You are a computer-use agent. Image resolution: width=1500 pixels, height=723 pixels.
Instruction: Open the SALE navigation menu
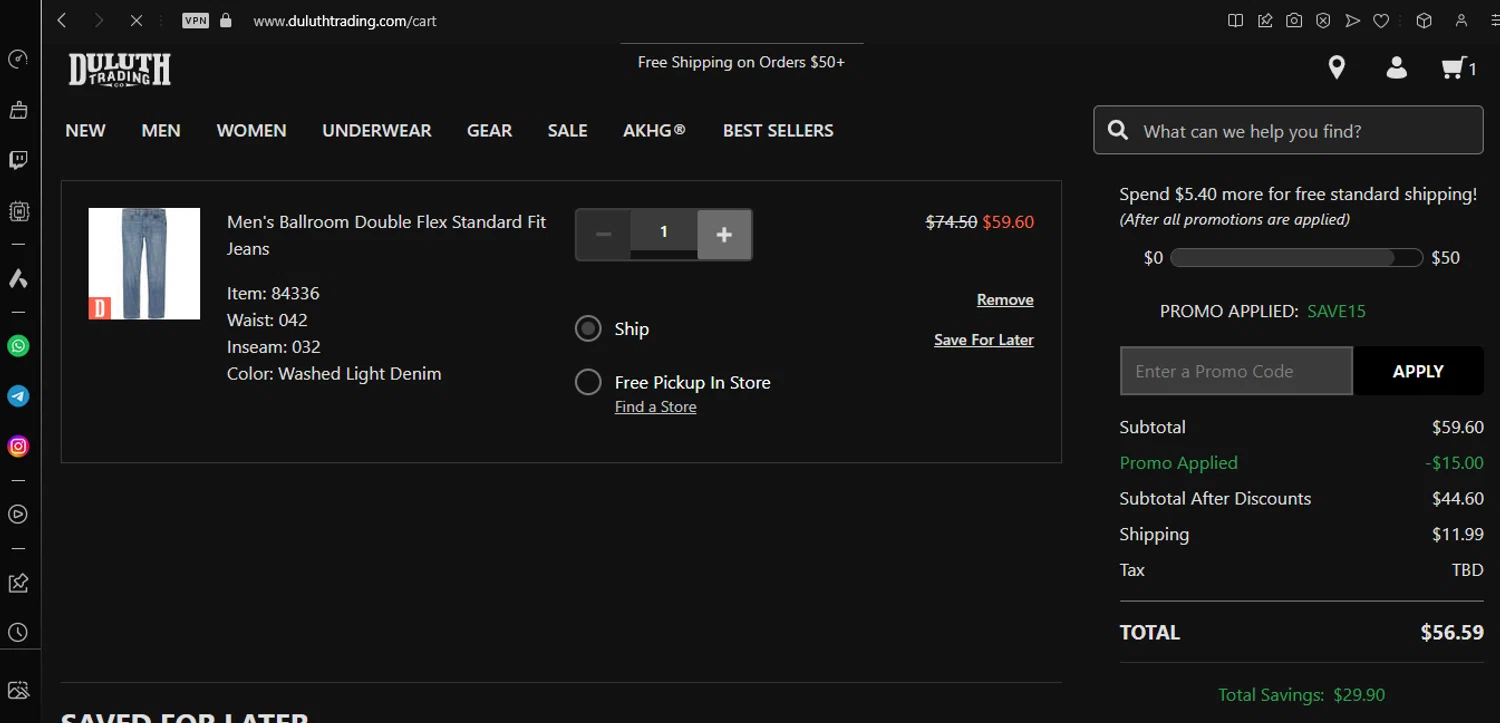(567, 131)
